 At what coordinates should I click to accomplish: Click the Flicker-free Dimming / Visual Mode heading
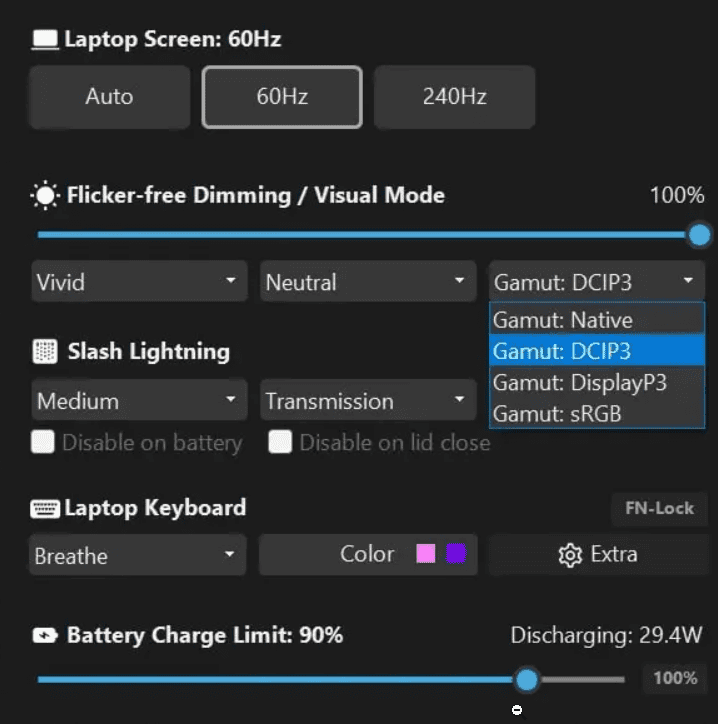[x=256, y=195]
